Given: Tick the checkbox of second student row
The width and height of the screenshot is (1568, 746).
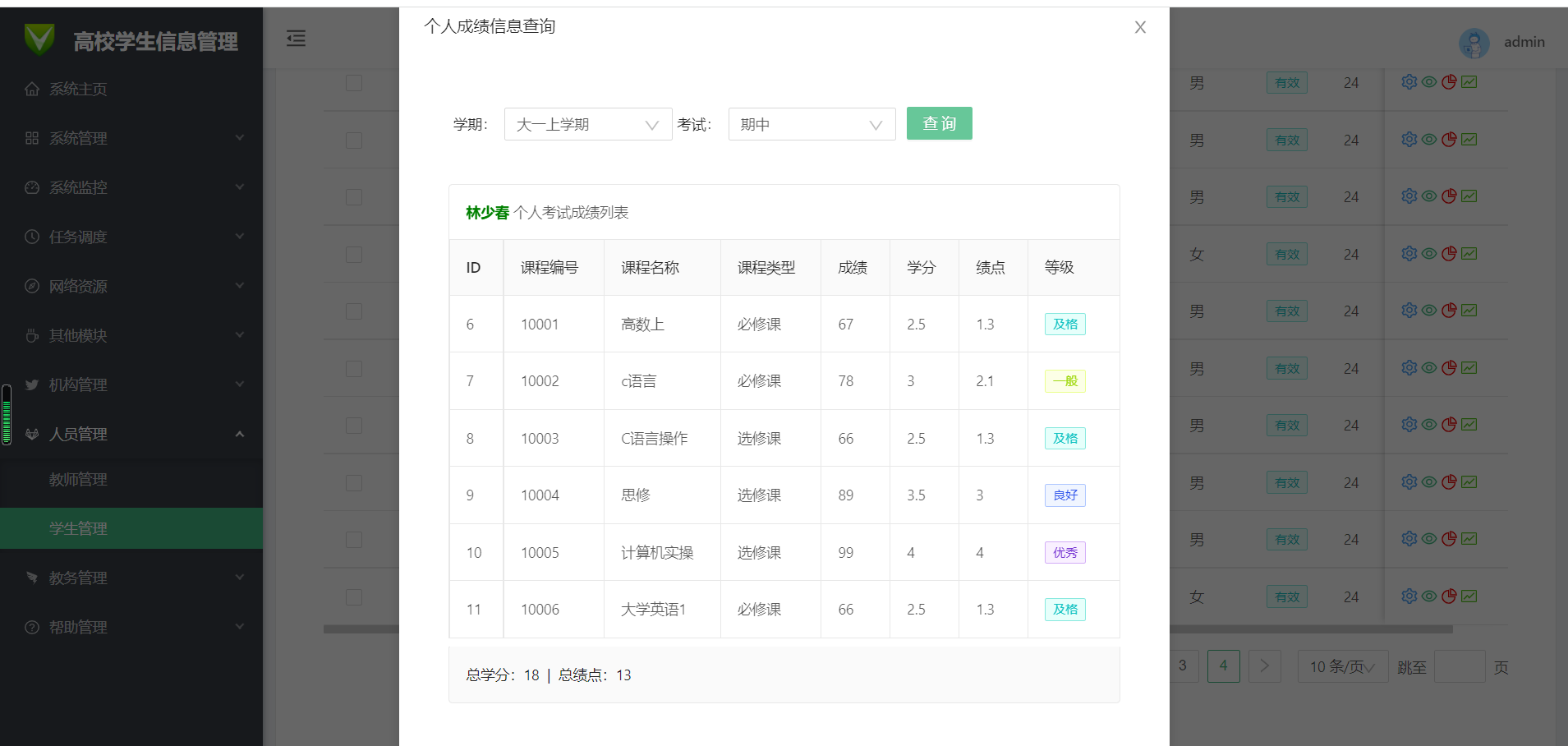Looking at the screenshot, I should coord(354,140).
